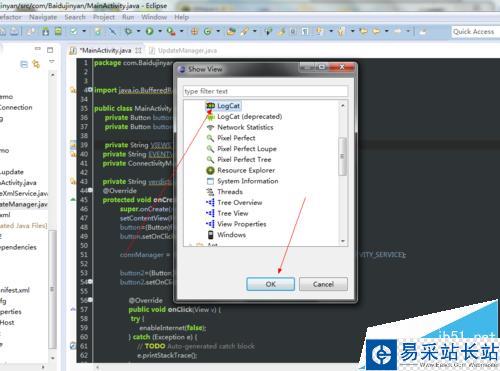Pick the Pixel Perfect Loupe magnifier icon
This screenshot has height=371, width=500.
(x=210, y=149)
